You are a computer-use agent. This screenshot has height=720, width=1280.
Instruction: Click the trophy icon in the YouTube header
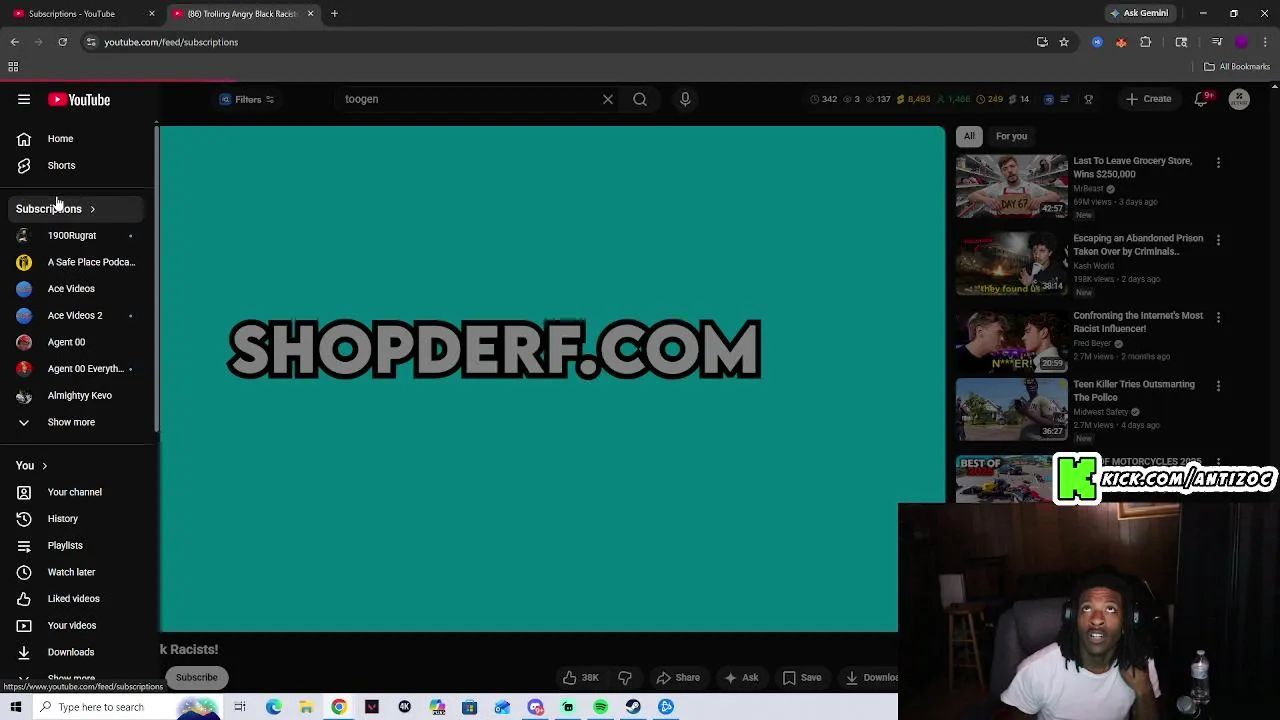tap(1088, 99)
